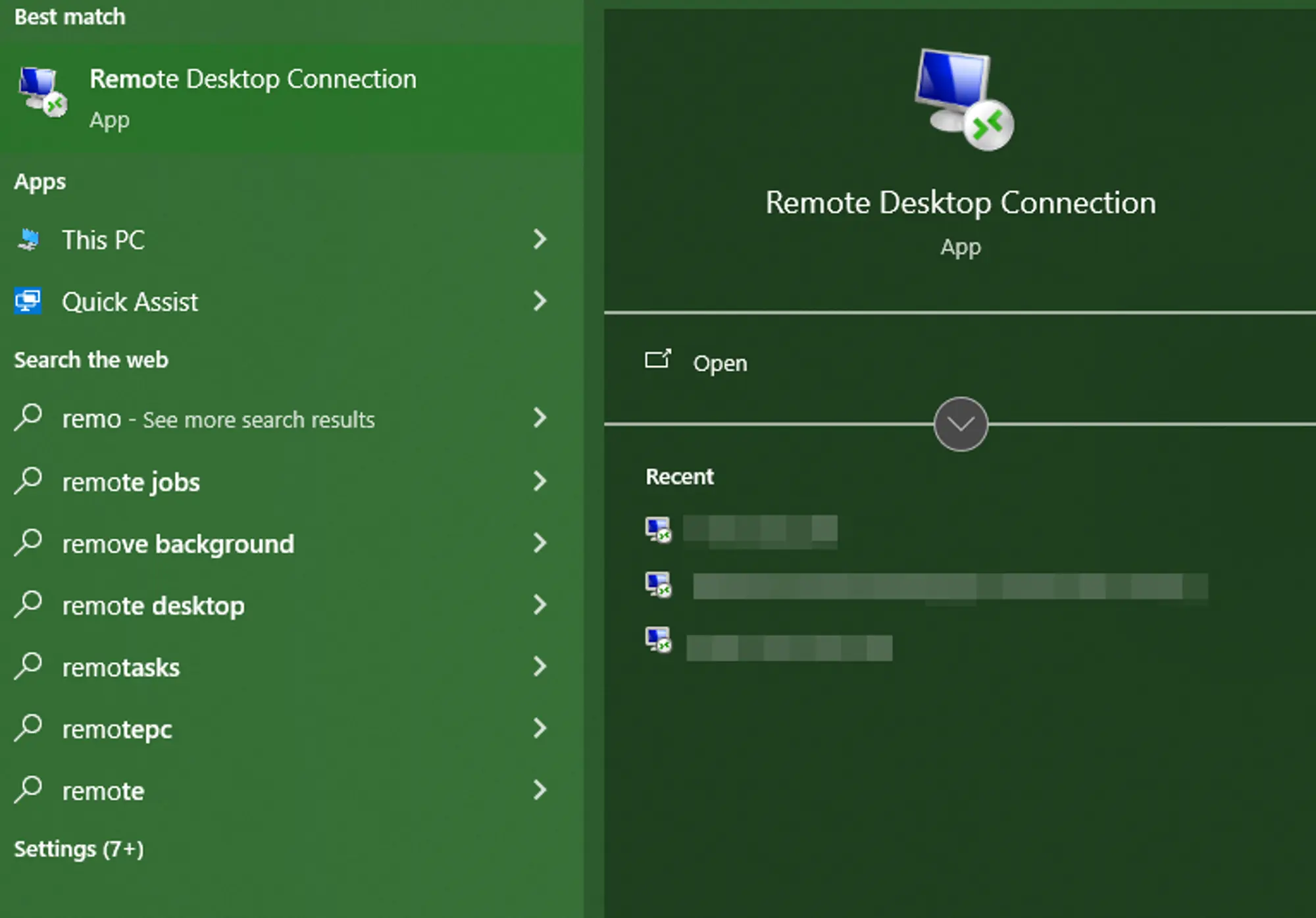Expand the This PC arrow
This screenshot has width=1316, height=918.
[x=540, y=240]
